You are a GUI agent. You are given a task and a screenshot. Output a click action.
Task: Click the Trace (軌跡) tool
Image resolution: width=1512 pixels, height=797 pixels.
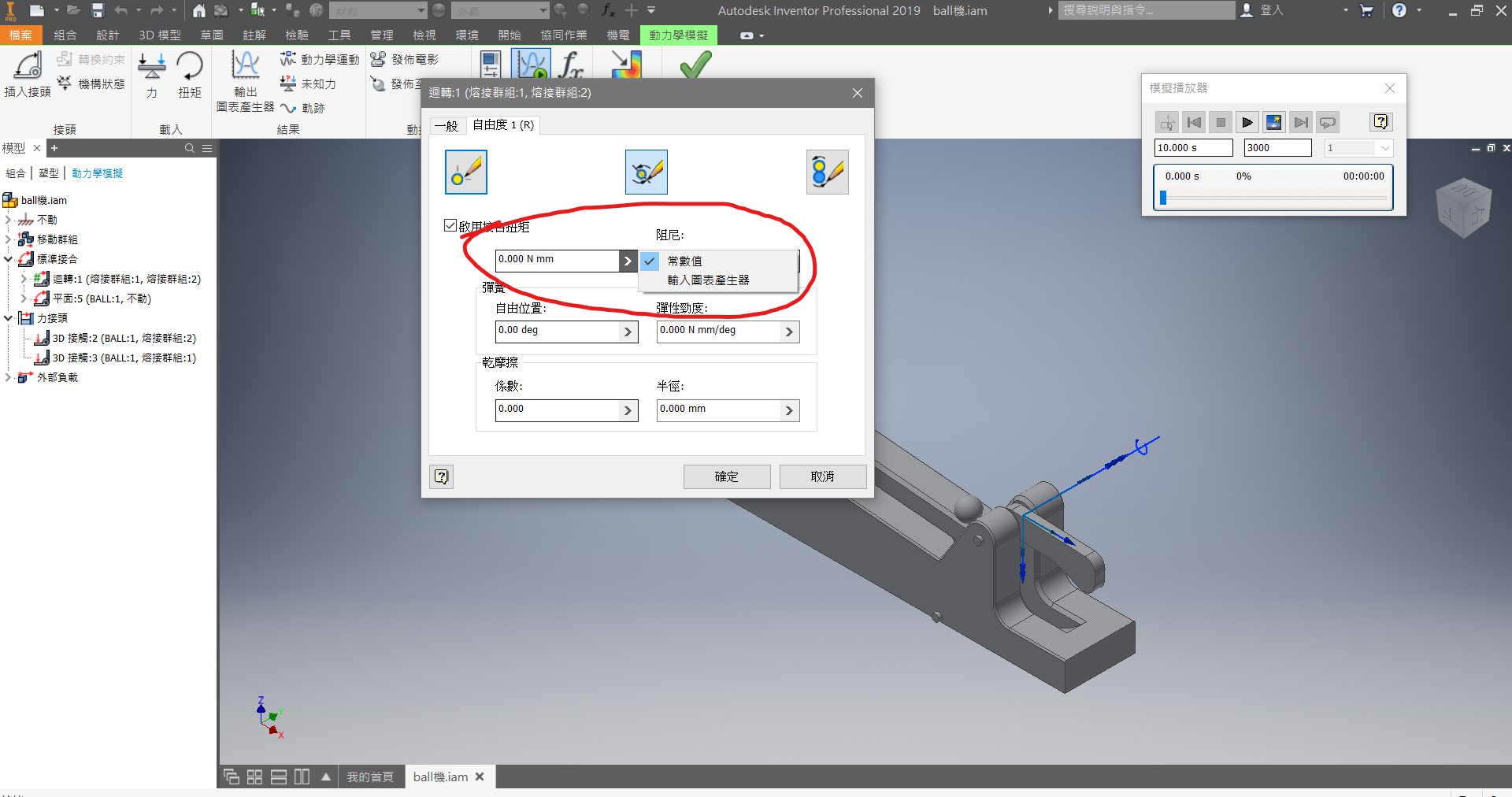click(302, 108)
